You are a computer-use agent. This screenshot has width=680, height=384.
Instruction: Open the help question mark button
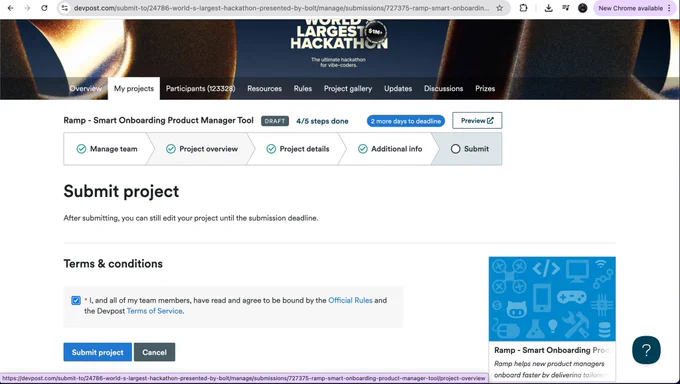(x=646, y=350)
